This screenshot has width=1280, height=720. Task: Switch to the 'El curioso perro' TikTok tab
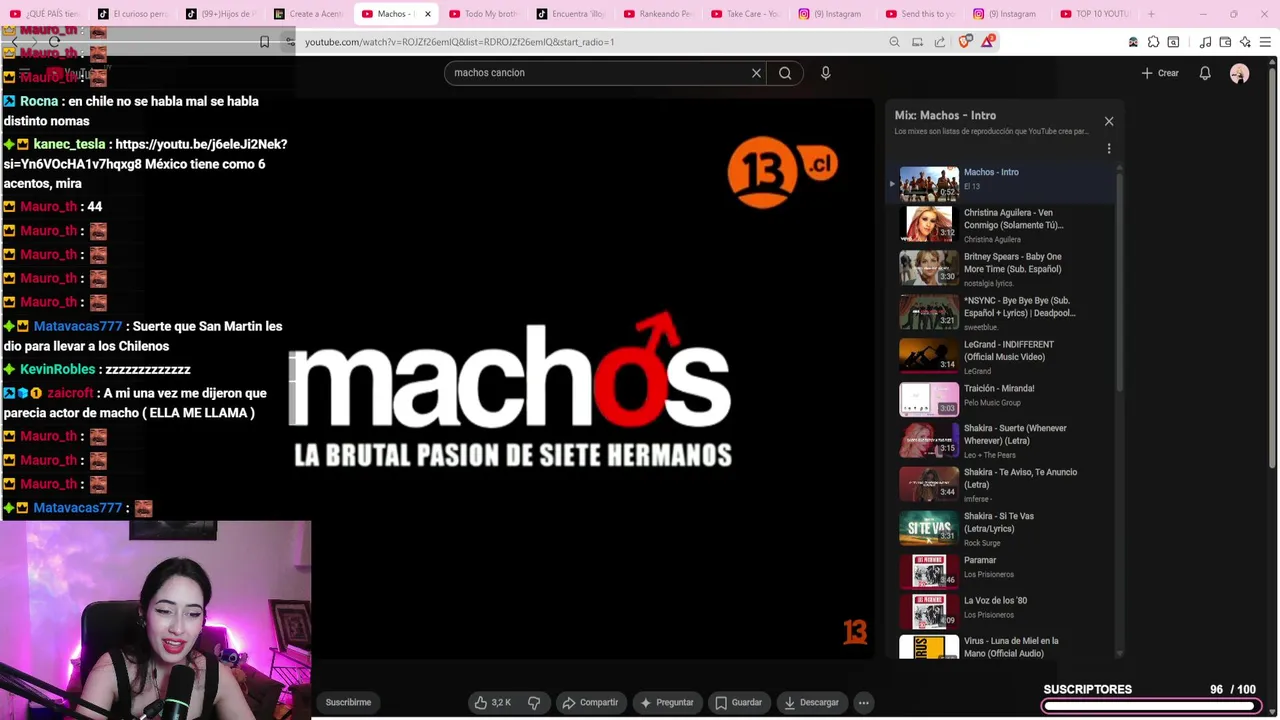[131, 14]
